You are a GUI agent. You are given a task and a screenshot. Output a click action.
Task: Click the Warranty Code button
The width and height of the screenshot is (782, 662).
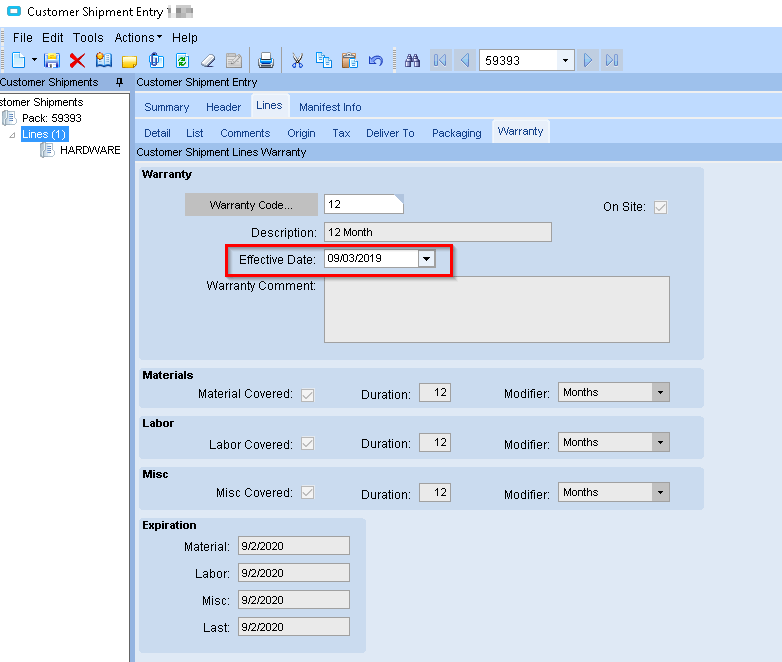pos(251,205)
